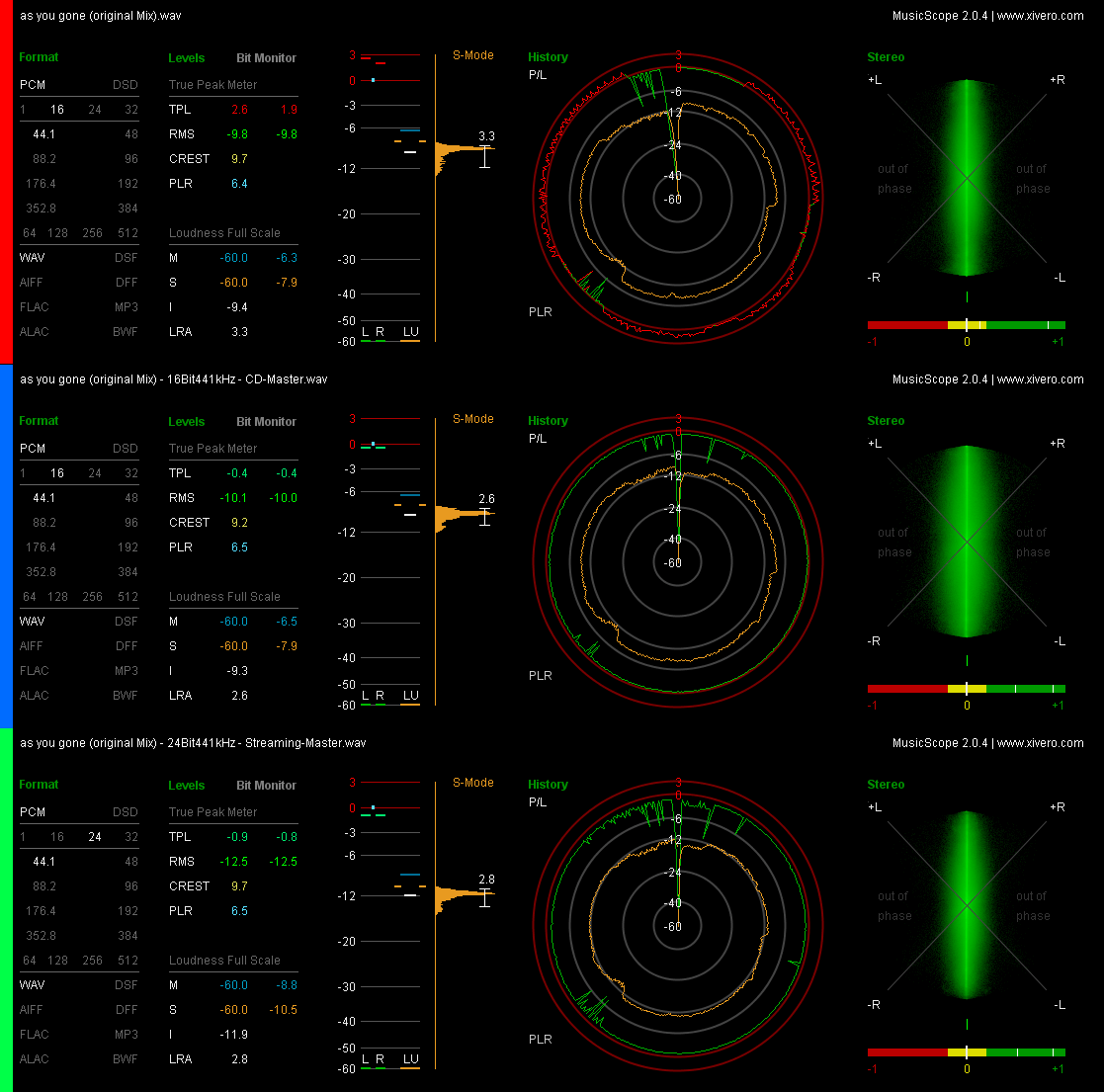Click True Peak Meter heading in original Mix

point(212,84)
